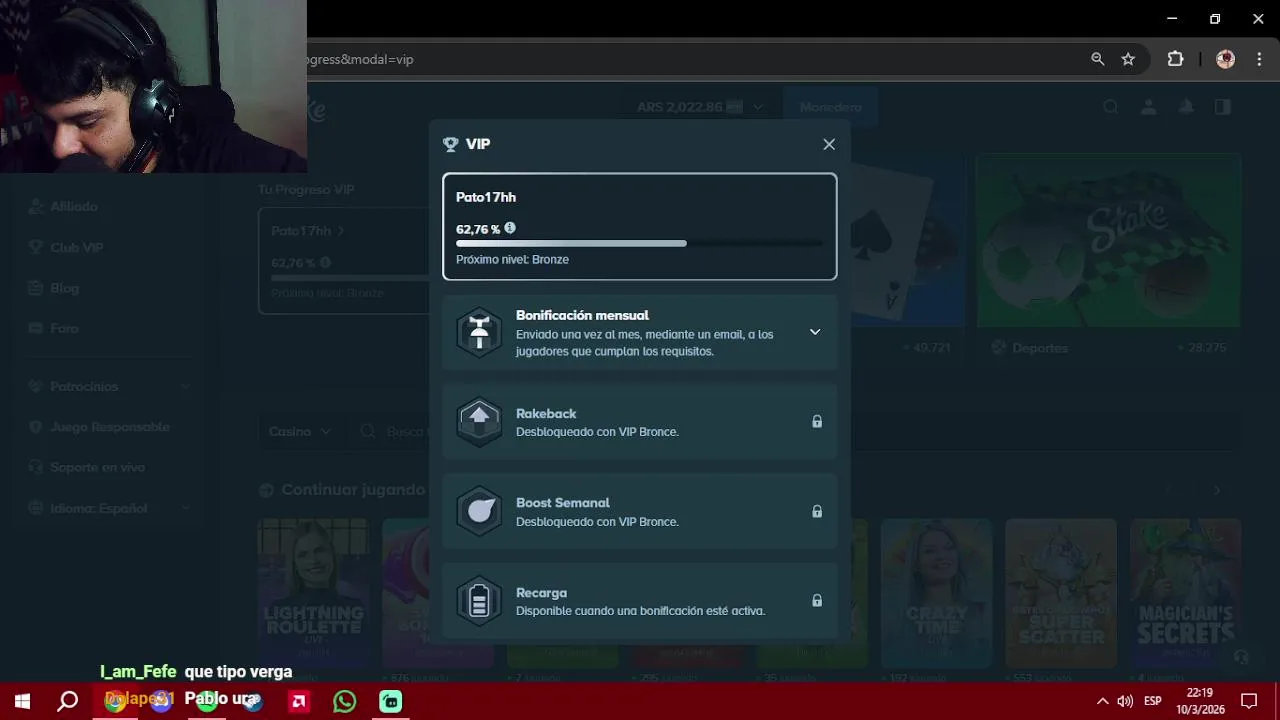
Task: Open Windows taskbar search
Action: 68,701
